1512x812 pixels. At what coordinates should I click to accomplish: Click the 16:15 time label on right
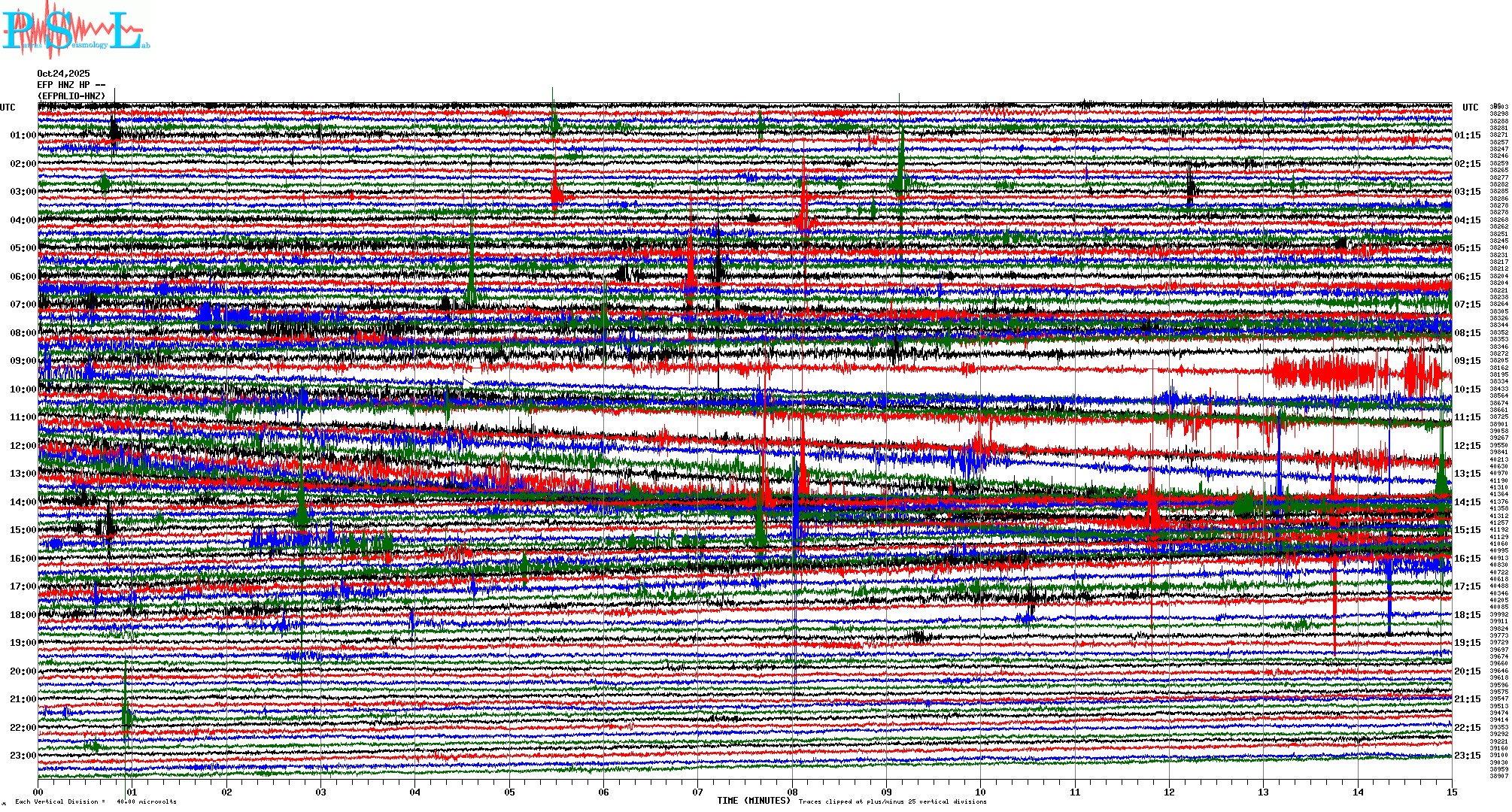[x=1467, y=559]
